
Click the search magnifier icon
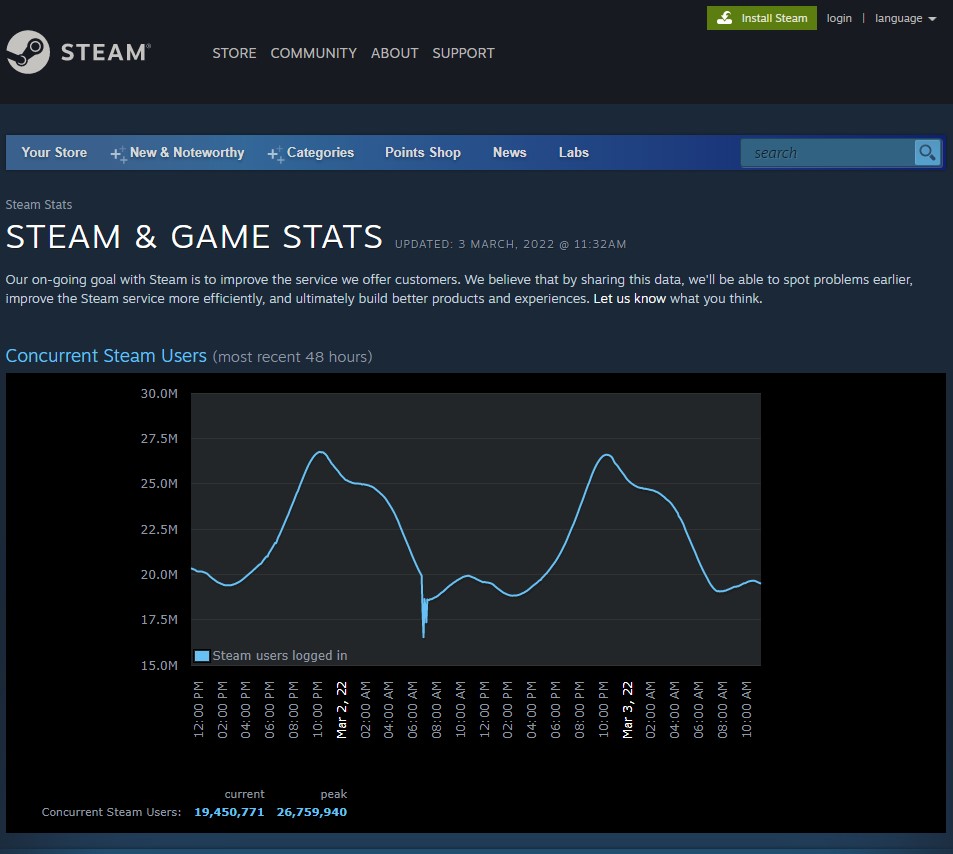coord(927,153)
